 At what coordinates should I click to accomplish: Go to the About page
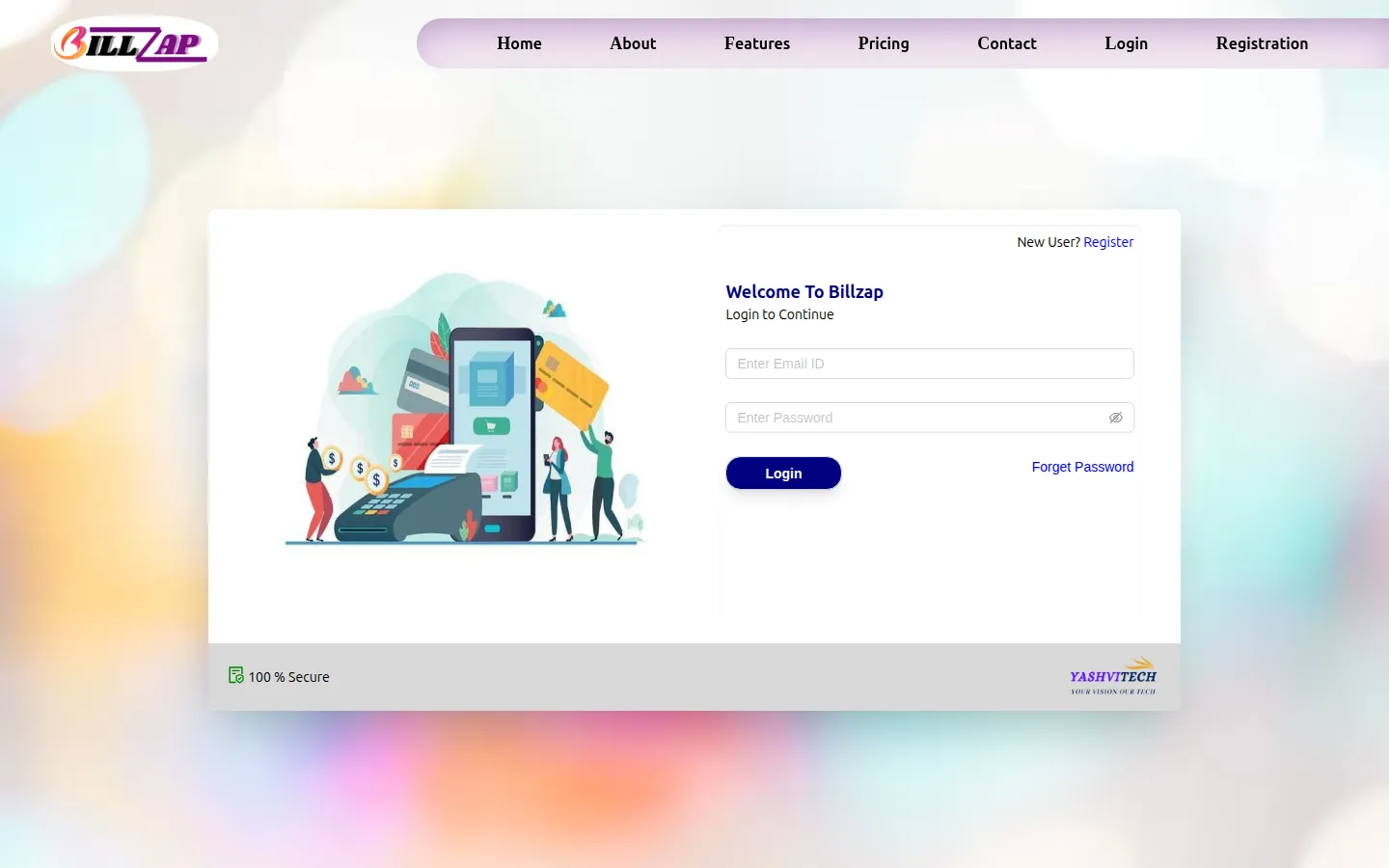pyautogui.click(x=633, y=43)
